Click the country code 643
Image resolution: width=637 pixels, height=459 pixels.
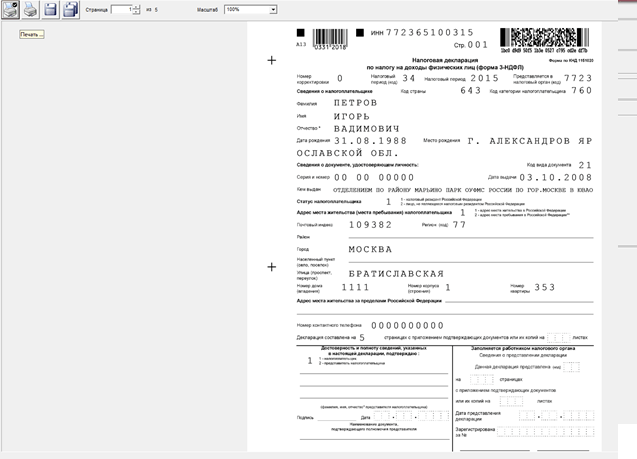(470, 90)
